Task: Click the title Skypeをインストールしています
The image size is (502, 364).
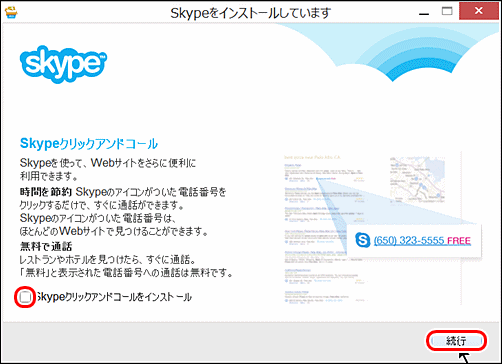Action: [251, 13]
